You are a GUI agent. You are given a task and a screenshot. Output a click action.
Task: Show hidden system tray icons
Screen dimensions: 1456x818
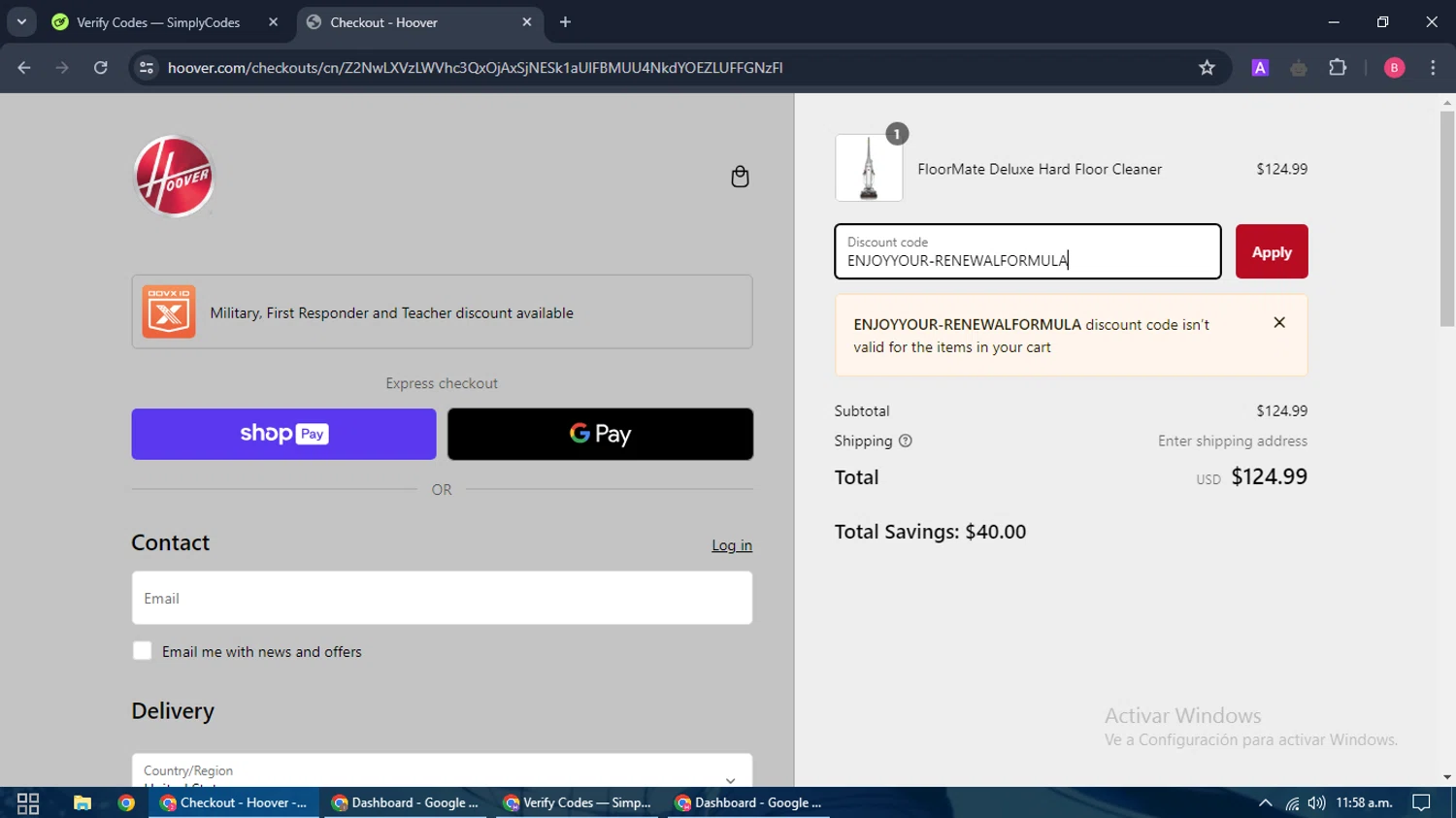click(x=1265, y=802)
